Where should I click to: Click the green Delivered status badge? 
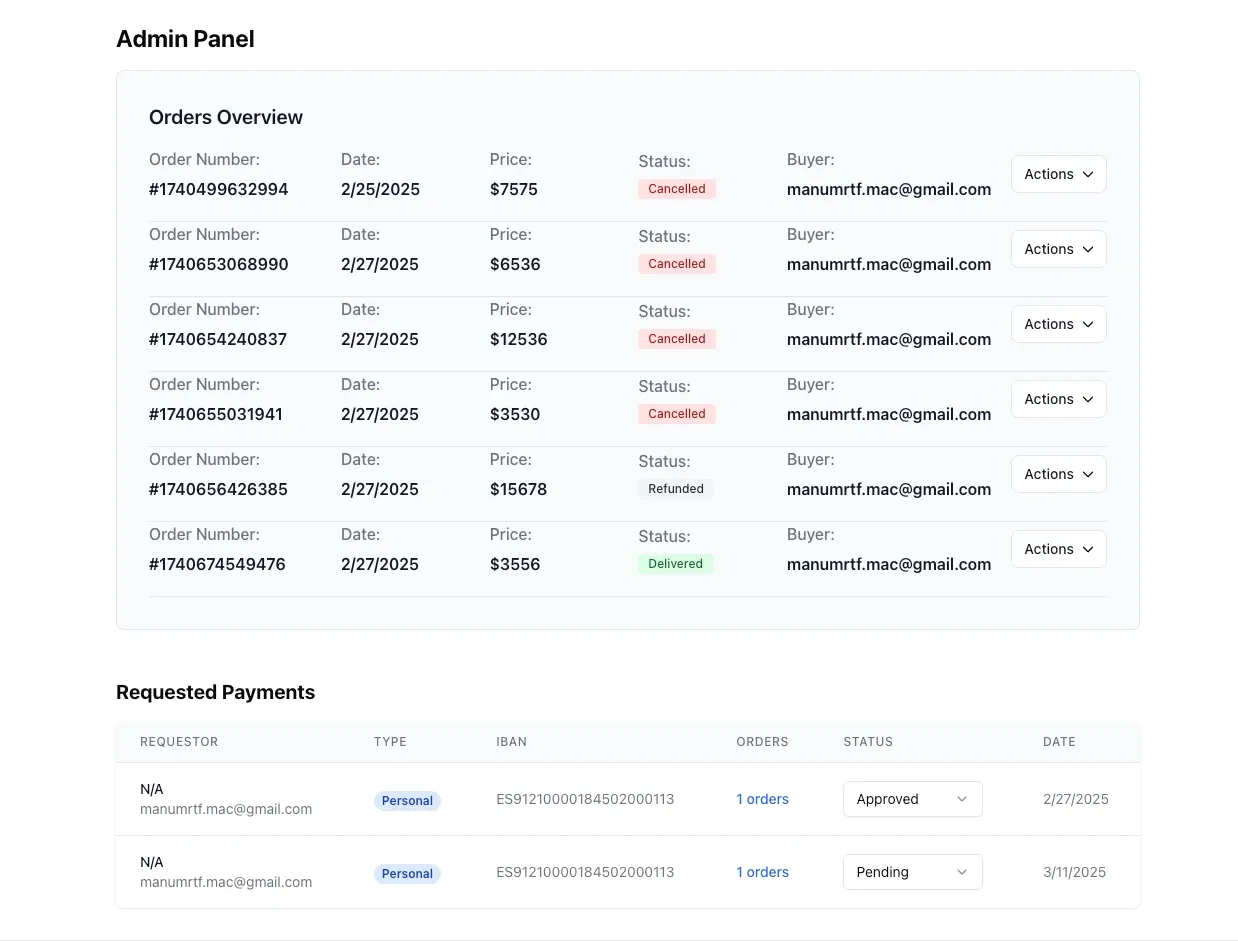pyautogui.click(x=675, y=564)
